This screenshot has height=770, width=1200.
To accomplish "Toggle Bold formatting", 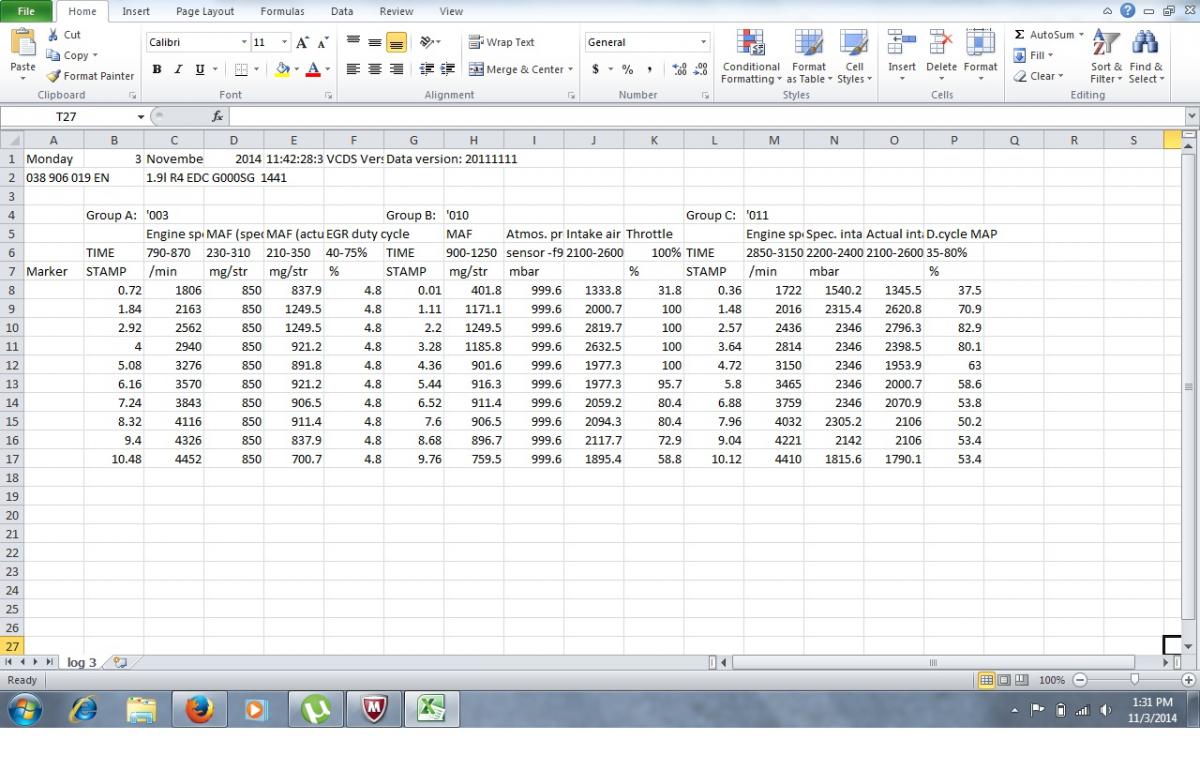I will tap(157, 69).
